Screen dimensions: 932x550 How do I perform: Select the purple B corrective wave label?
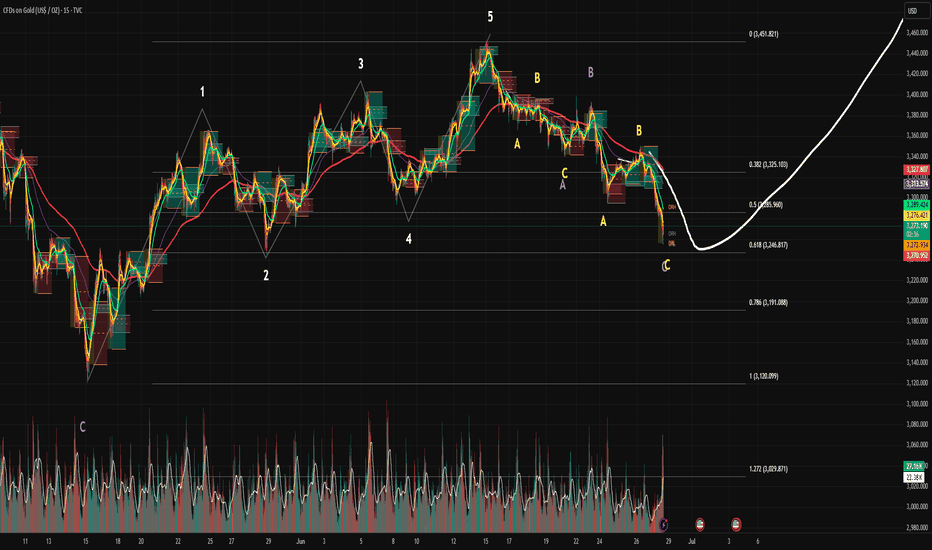(590, 73)
